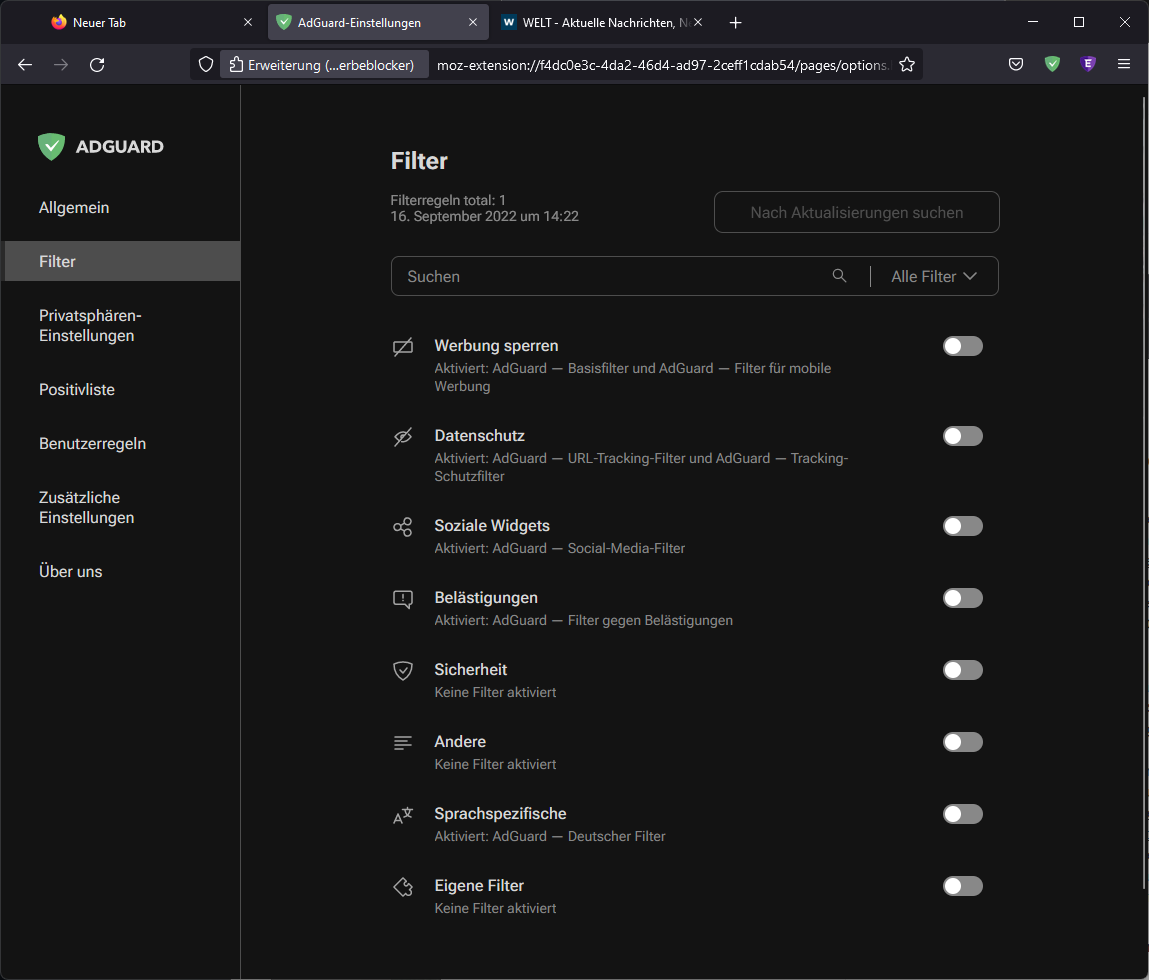This screenshot has width=1149, height=980.
Task: Click the Soziale Widgets share icon
Action: [x=403, y=526]
